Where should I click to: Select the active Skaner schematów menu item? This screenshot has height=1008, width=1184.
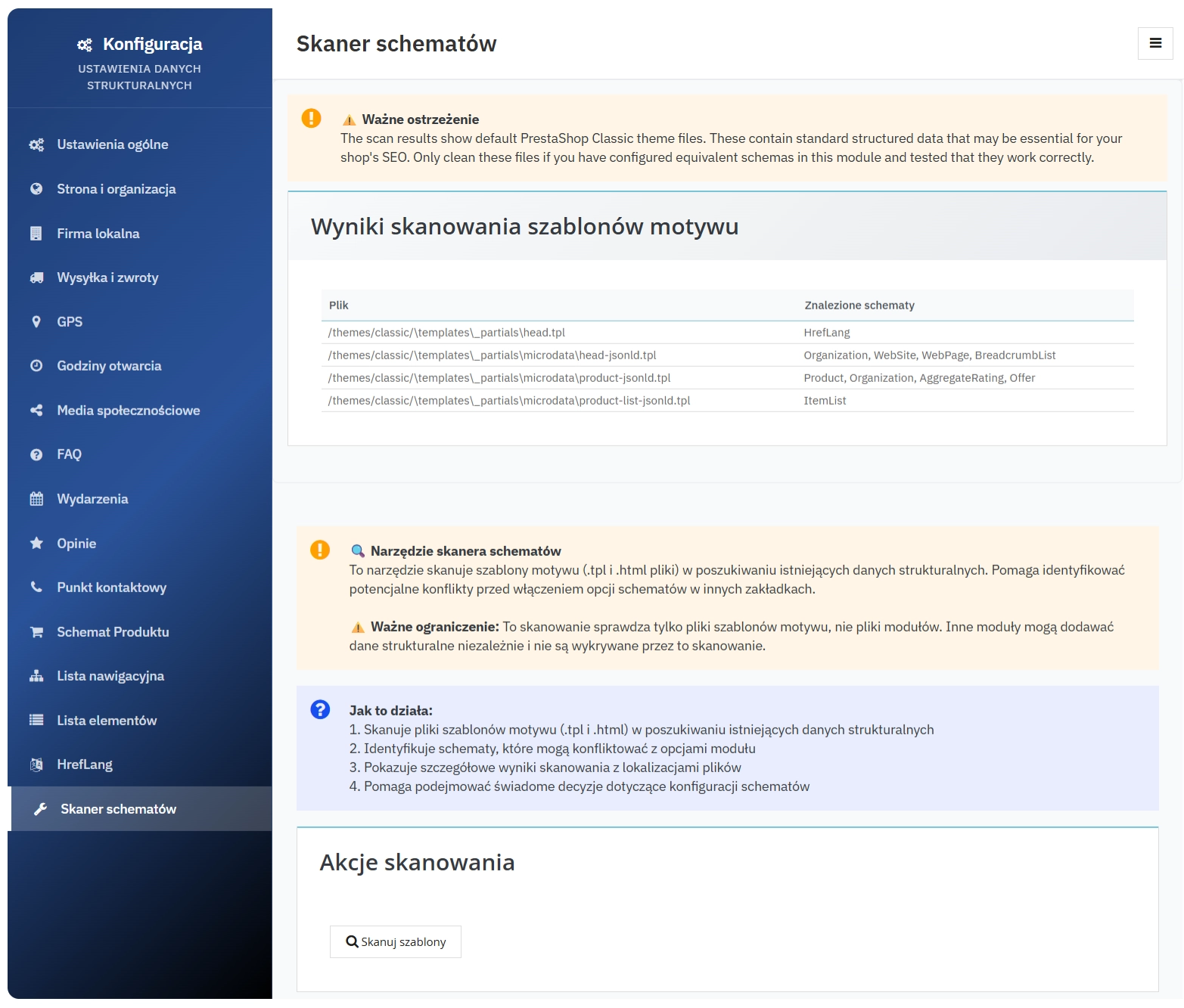[118, 809]
